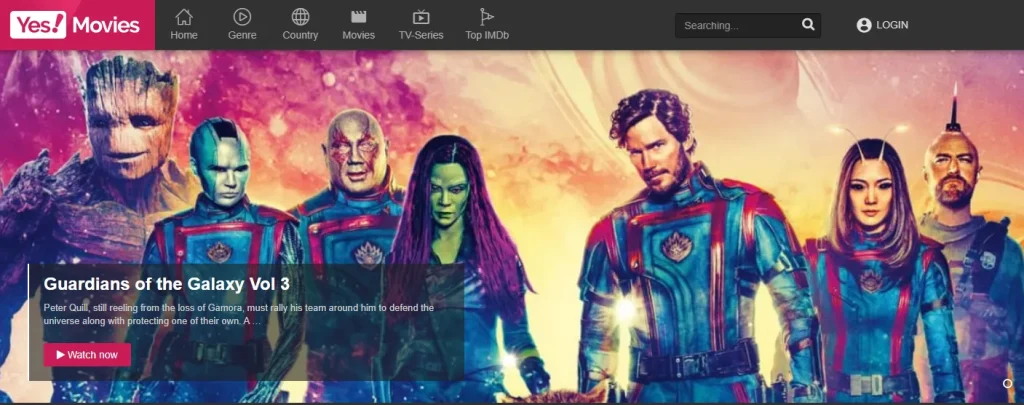Image resolution: width=1024 pixels, height=405 pixels.
Task: Click the Watch now button
Action: click(x=88, y=355)
